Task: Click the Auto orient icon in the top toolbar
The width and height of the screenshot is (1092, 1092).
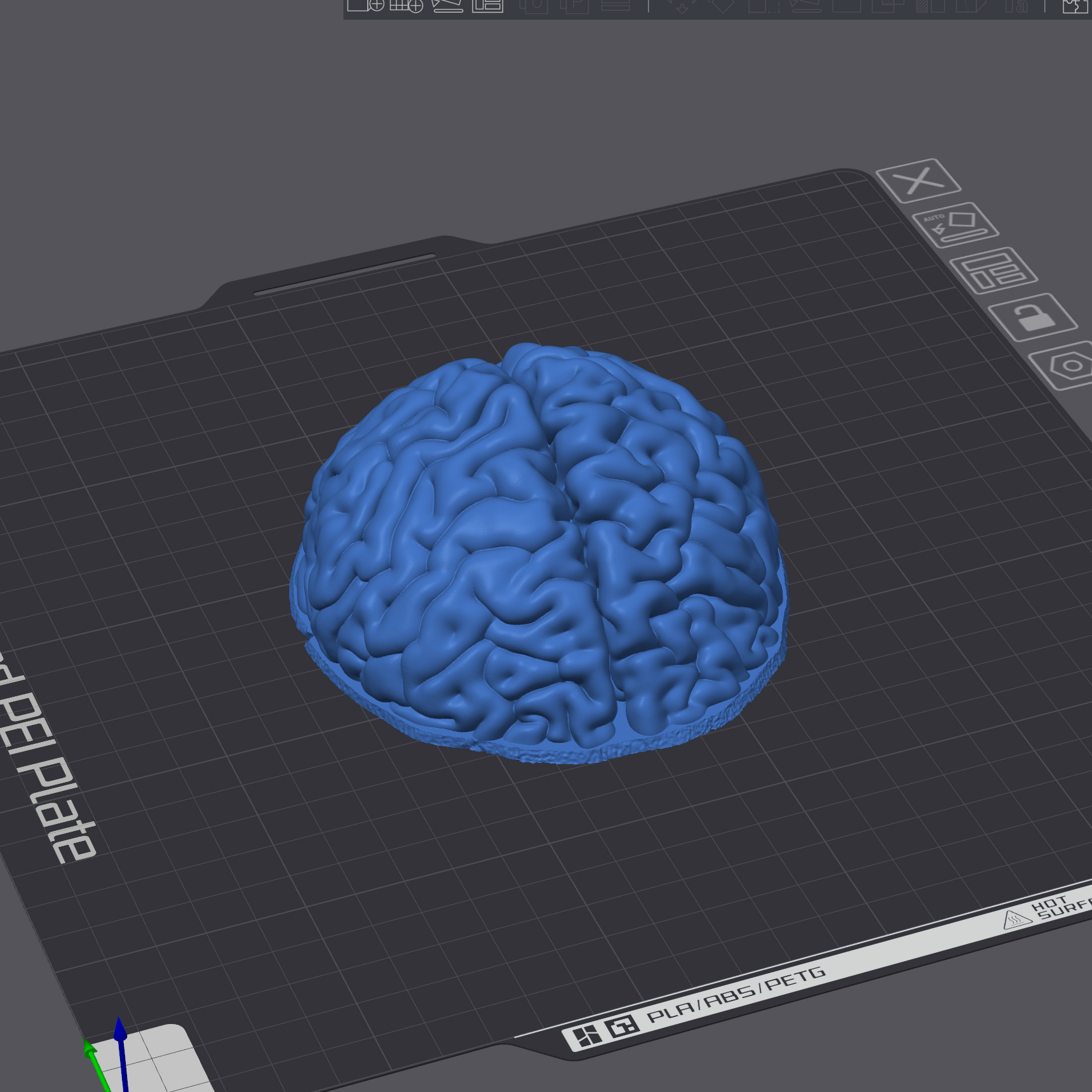Action: (447, 6)
